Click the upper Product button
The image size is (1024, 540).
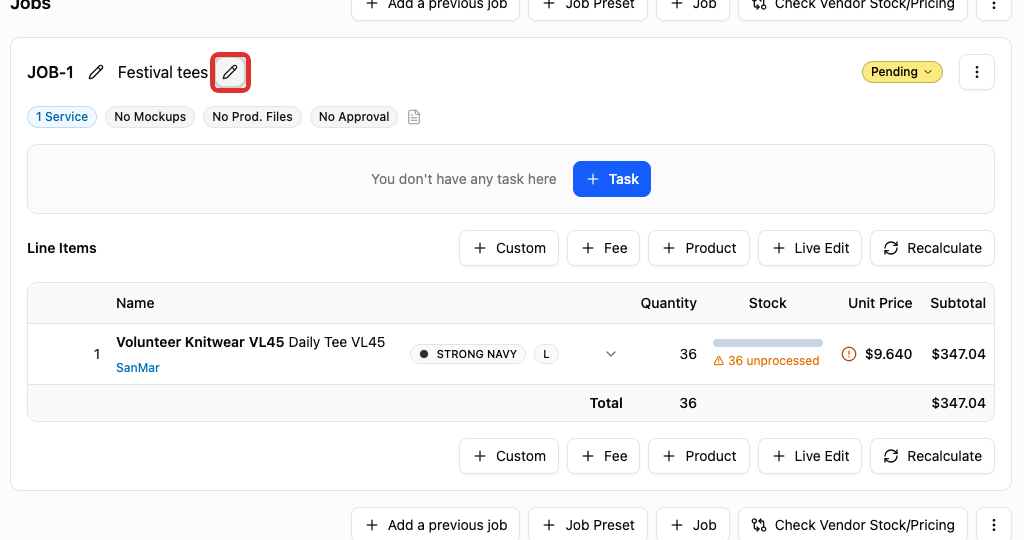coord(699,248)
